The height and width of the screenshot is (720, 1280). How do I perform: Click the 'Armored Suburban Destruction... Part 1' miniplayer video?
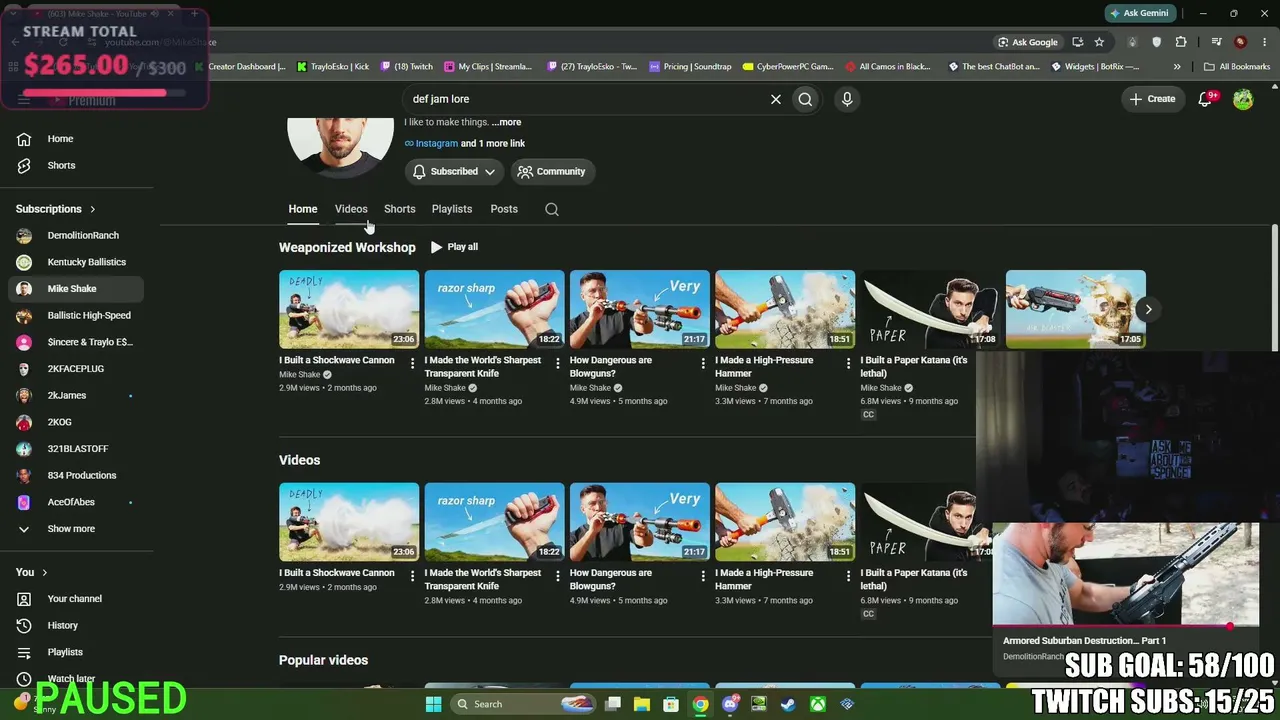coord(1125,574)
